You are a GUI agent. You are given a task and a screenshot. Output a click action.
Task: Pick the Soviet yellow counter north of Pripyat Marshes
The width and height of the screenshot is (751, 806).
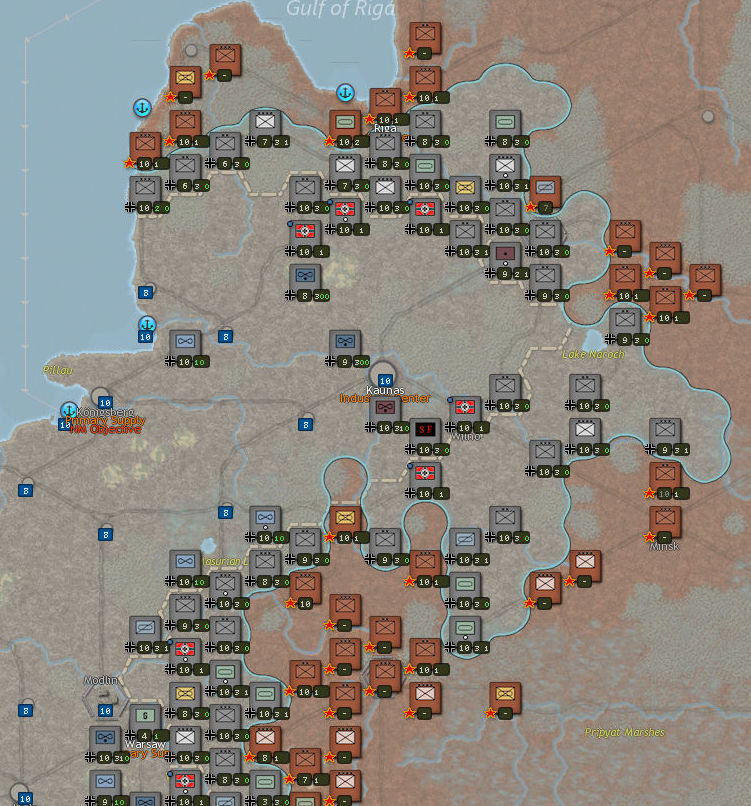(x=505, y=693)
